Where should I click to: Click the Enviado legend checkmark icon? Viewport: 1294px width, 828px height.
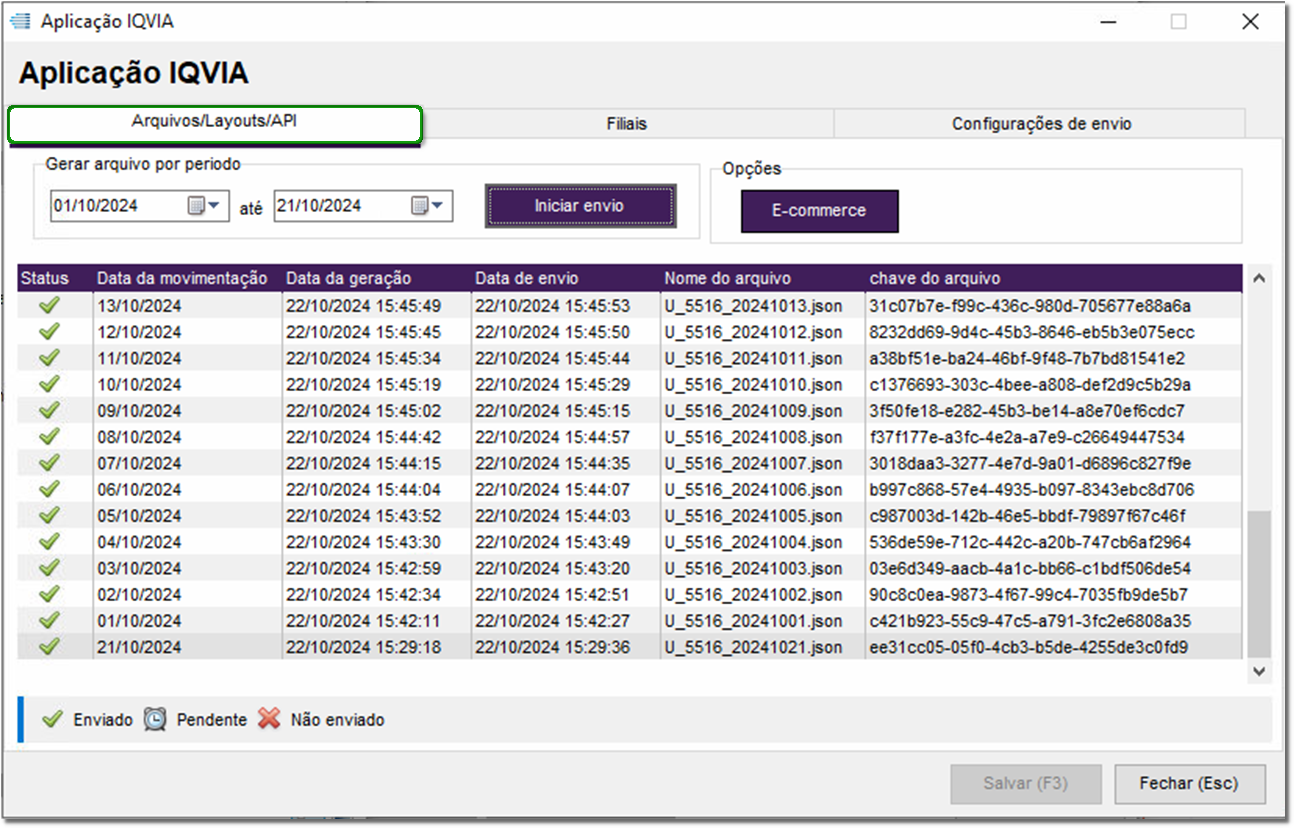click(52, 719)
